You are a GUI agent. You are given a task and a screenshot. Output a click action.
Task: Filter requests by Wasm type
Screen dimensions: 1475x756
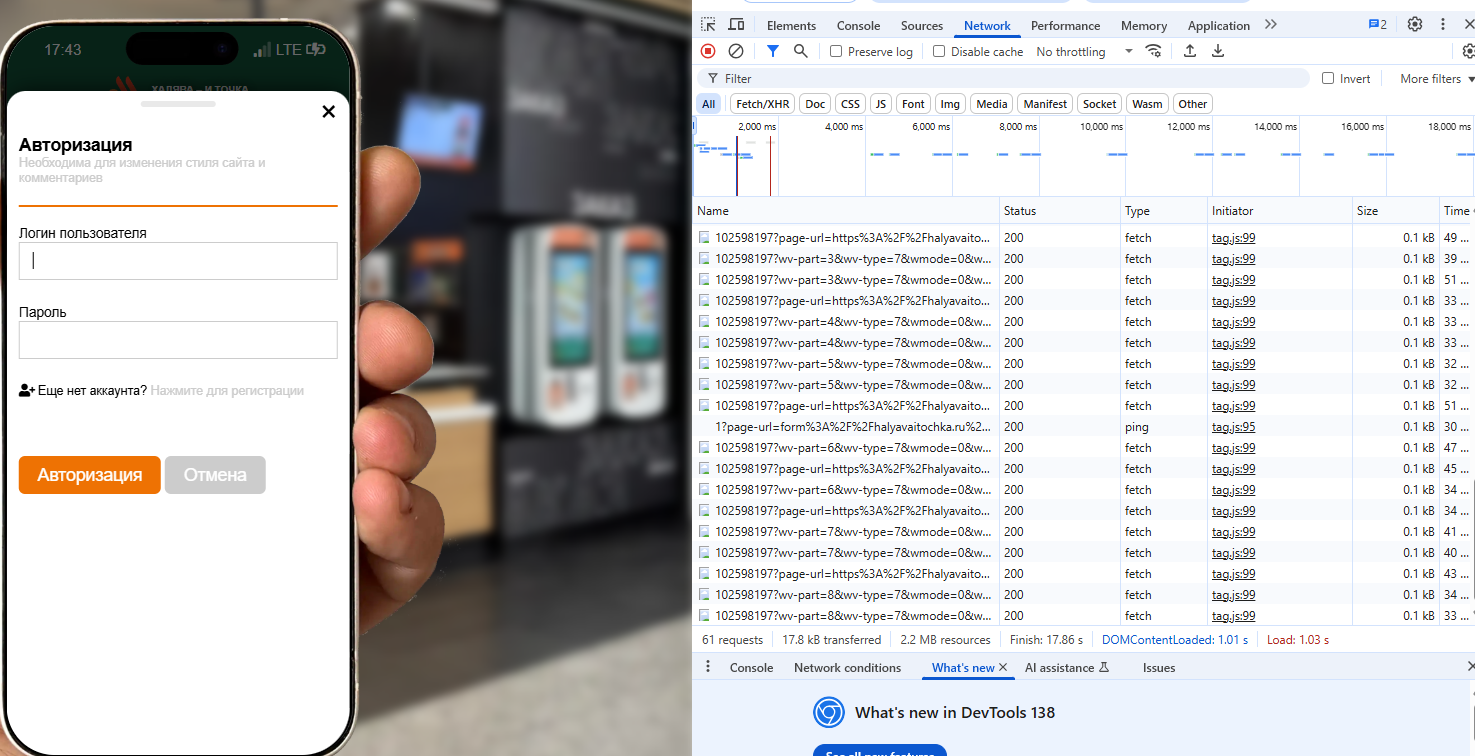coord(1148,104)
